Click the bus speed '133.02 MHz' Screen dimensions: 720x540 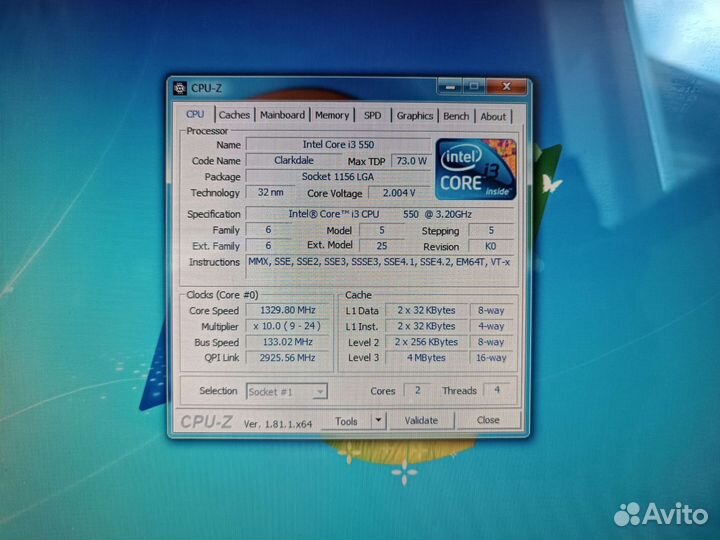click(287, 342)
